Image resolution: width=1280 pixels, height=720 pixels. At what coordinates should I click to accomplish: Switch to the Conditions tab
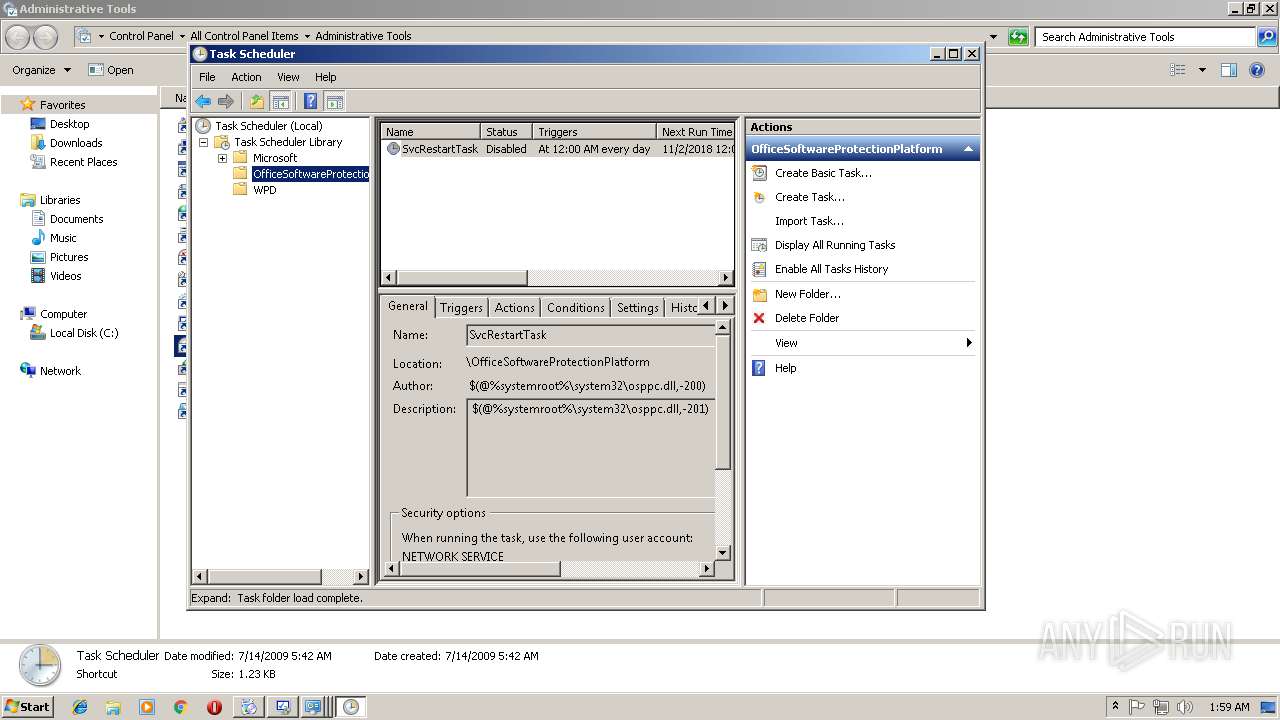[576, 308]
